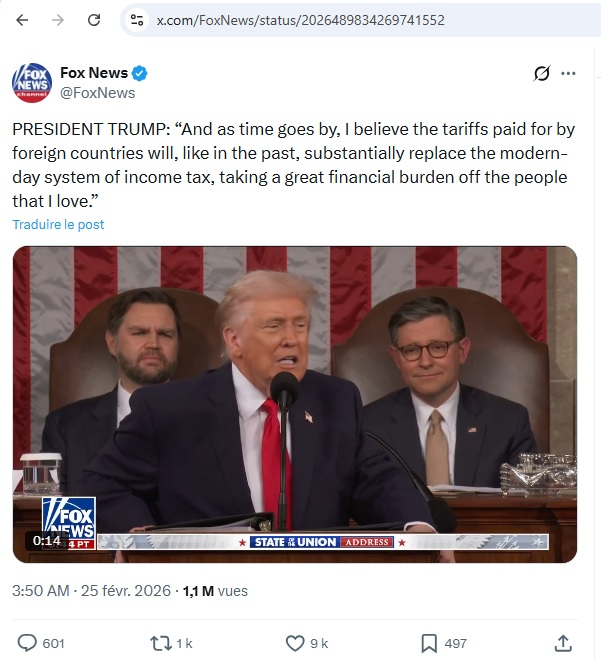Reload the page with the refresh icon

(x=94, y=20)
